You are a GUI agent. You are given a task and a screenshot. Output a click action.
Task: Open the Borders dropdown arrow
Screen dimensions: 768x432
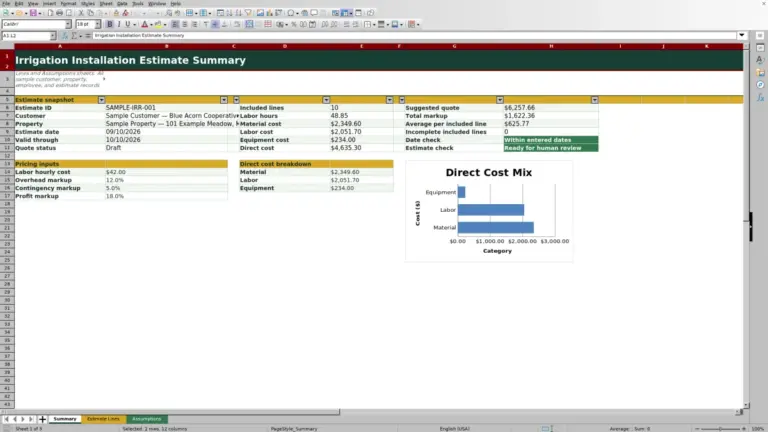point(374,24)
